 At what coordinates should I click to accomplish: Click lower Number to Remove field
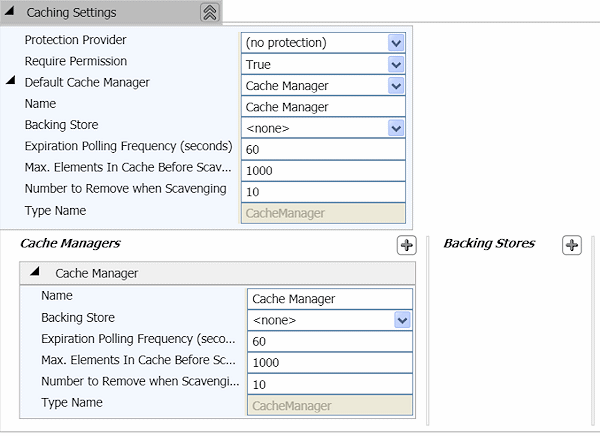[329, 384]
